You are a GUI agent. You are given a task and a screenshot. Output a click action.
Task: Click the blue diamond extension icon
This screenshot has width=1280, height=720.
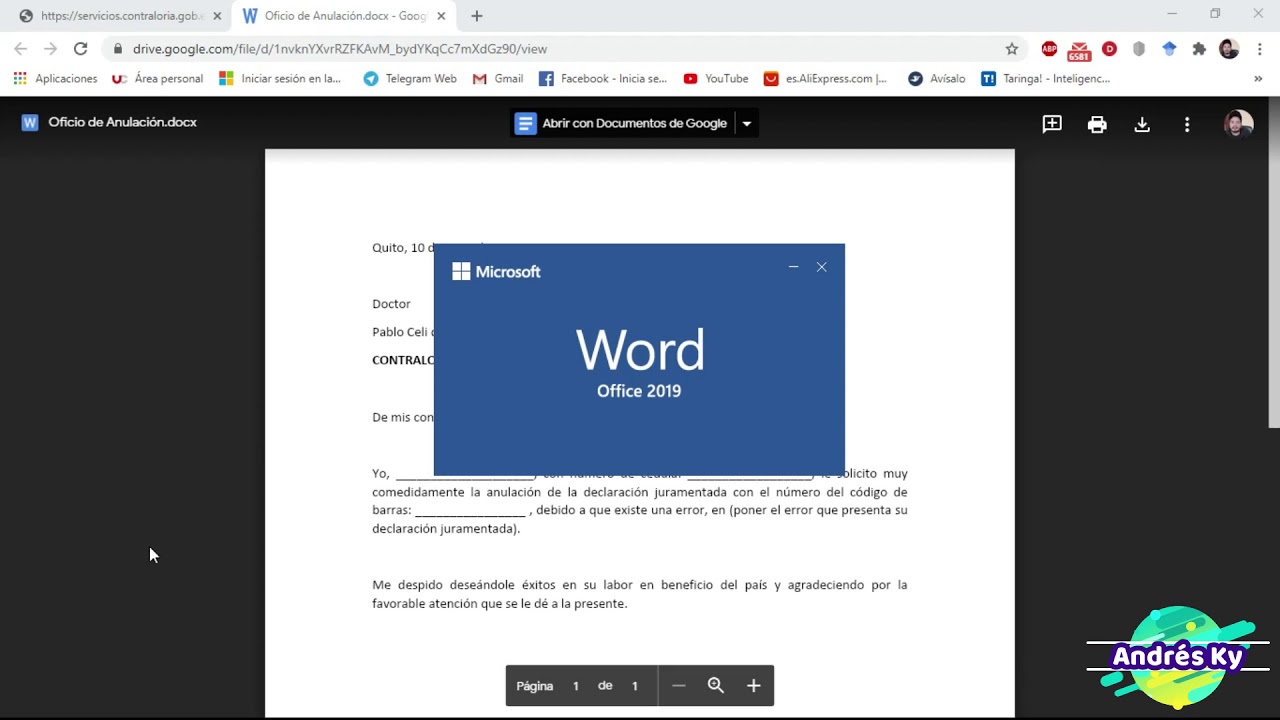pyautogui.click(x=1169, y=48)
